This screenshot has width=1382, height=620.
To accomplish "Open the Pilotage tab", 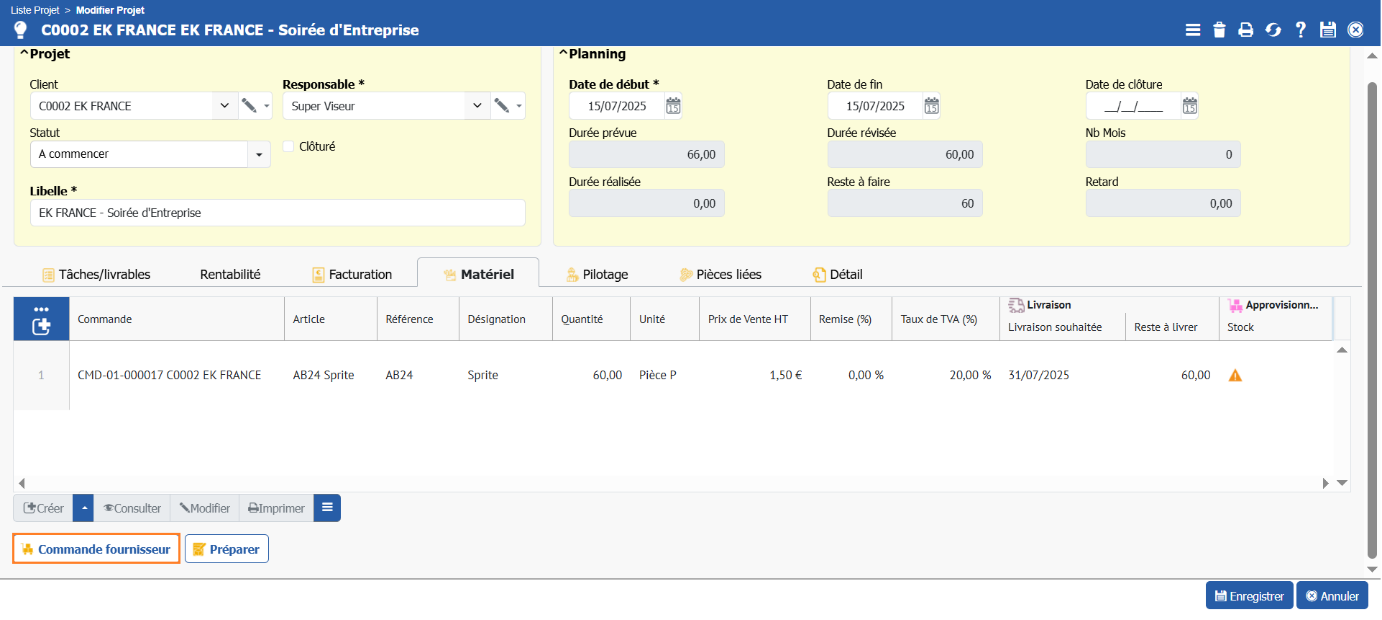I will [x=597, y=274].
